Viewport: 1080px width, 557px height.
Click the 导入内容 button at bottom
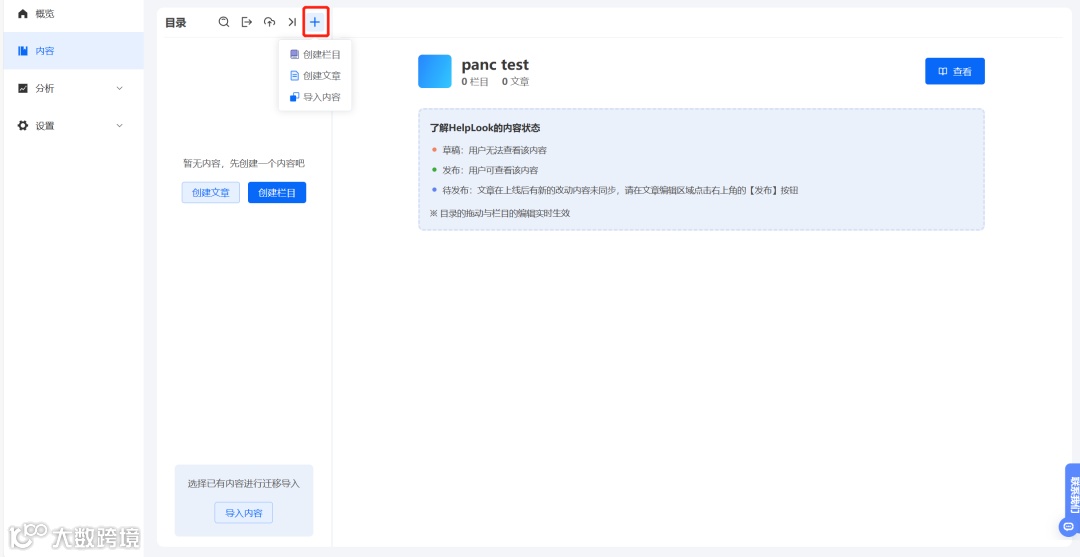[244, 513]
